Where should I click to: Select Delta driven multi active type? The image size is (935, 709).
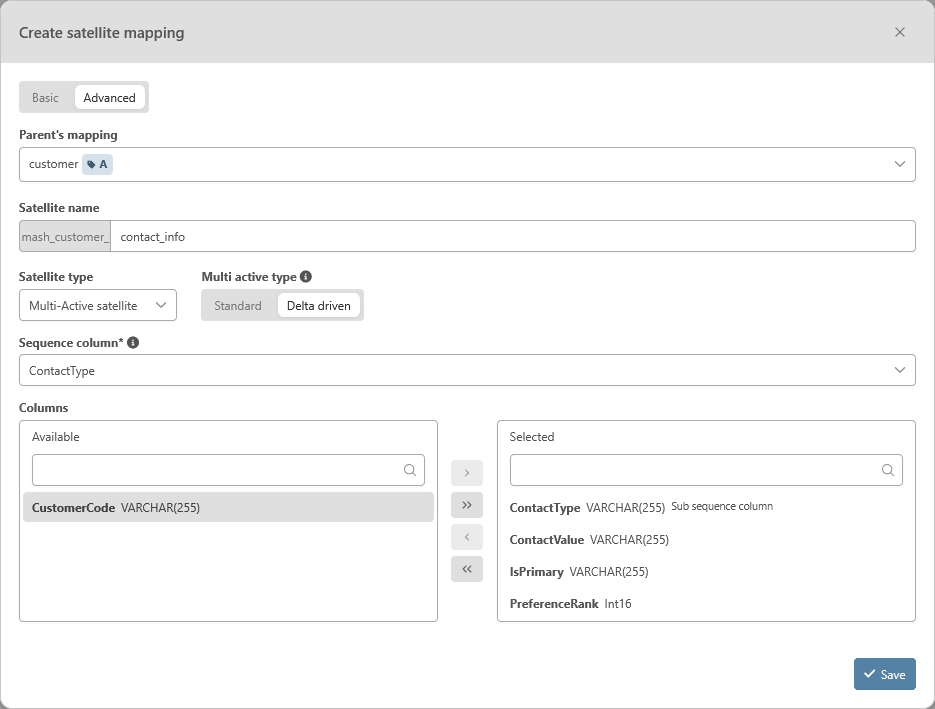click(319, 306)
